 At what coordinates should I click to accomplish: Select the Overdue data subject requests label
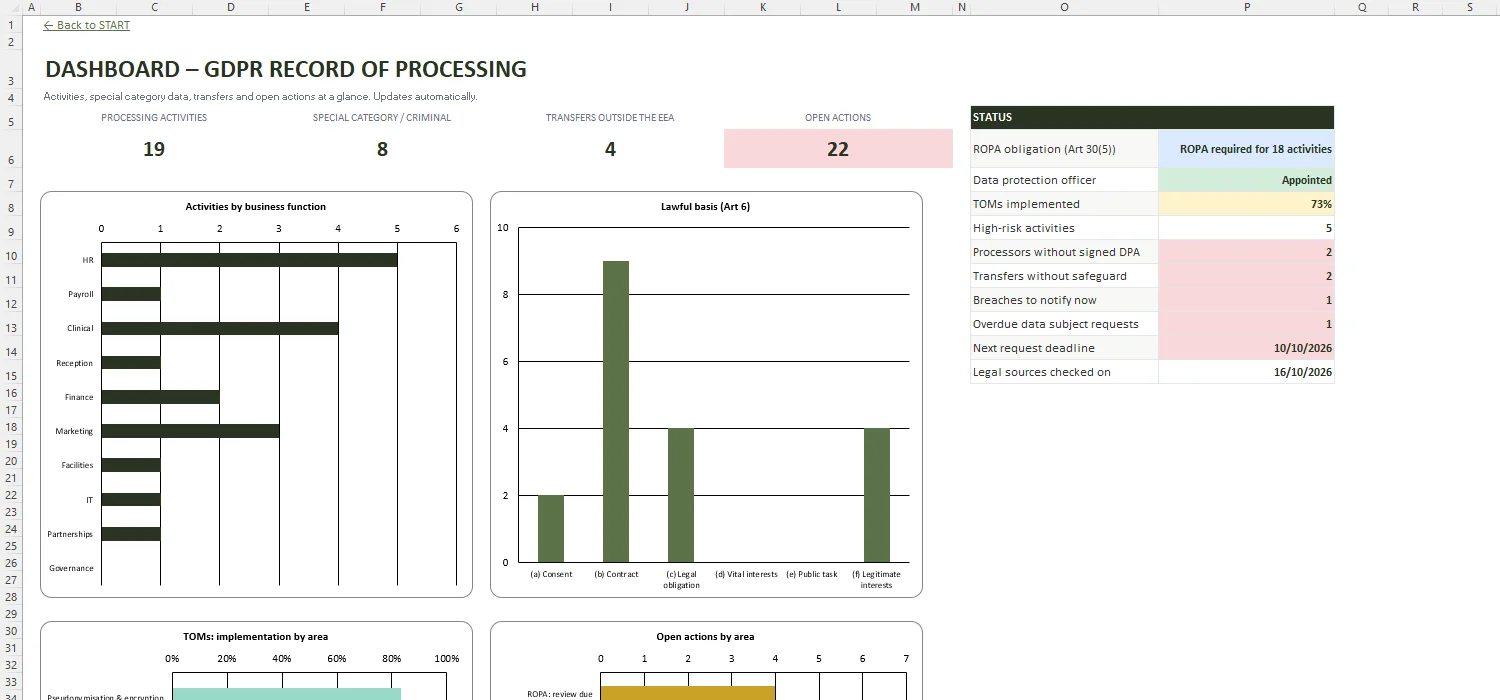tap(1055, 324)
